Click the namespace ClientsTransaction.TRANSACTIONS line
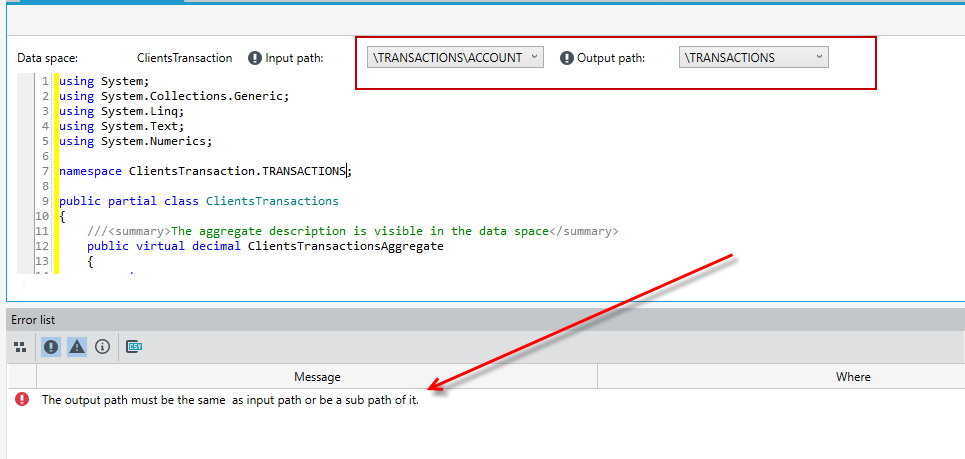This screenshot has width=965, height=459. (x=205, y=171)
